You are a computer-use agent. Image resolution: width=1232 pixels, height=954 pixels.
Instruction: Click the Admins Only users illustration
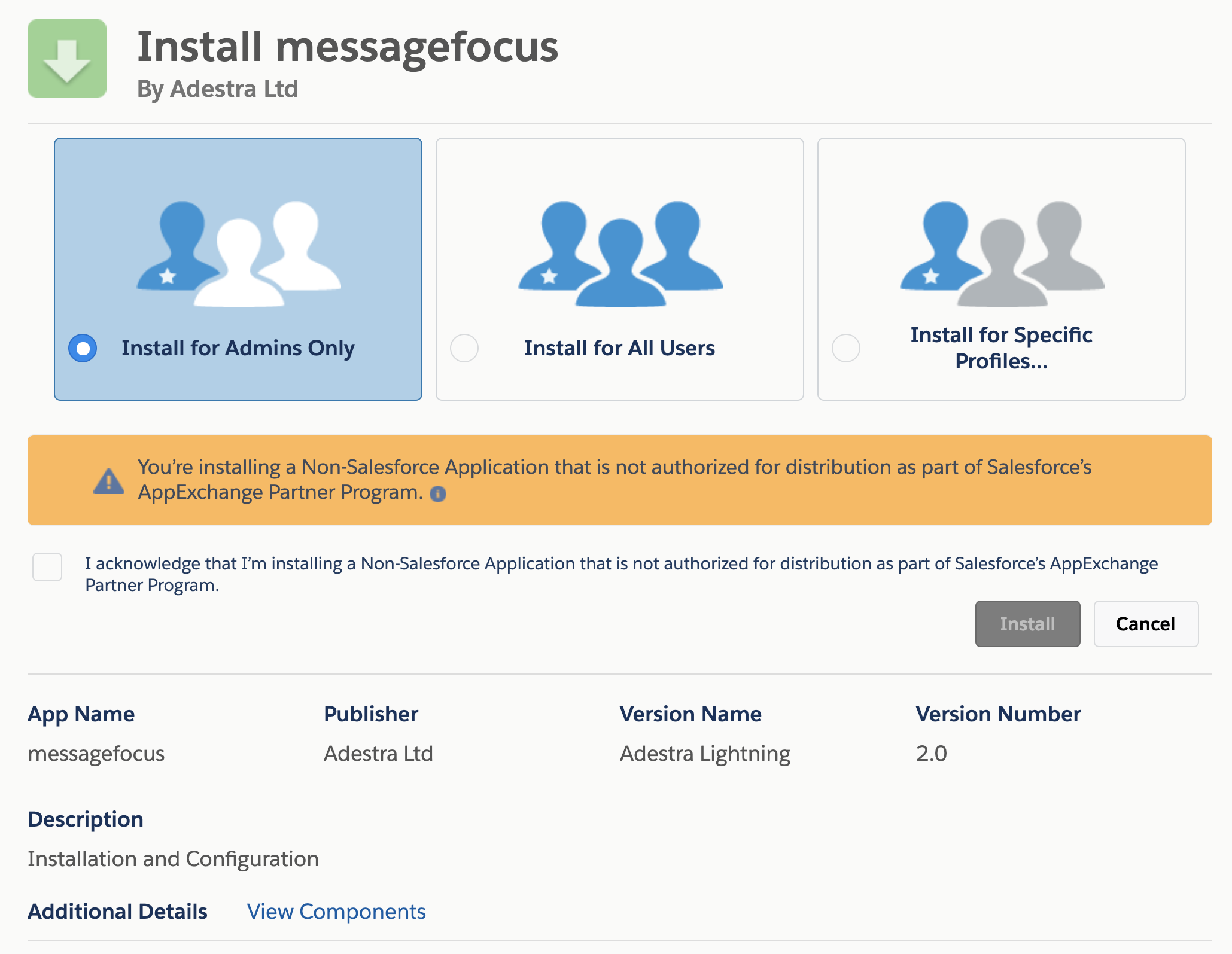click(239, 254)
